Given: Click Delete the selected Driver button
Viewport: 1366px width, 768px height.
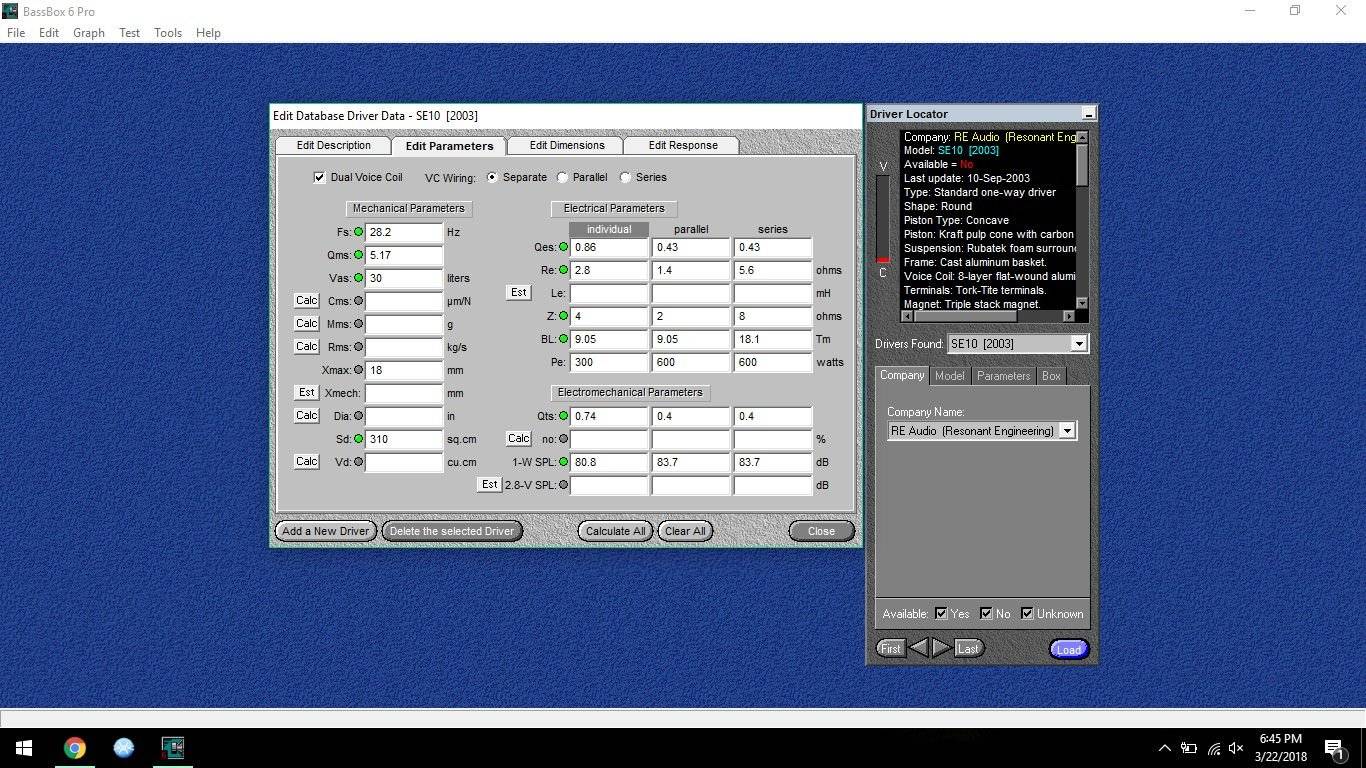Looking at the screenshot, I should (x=452, y=531).
